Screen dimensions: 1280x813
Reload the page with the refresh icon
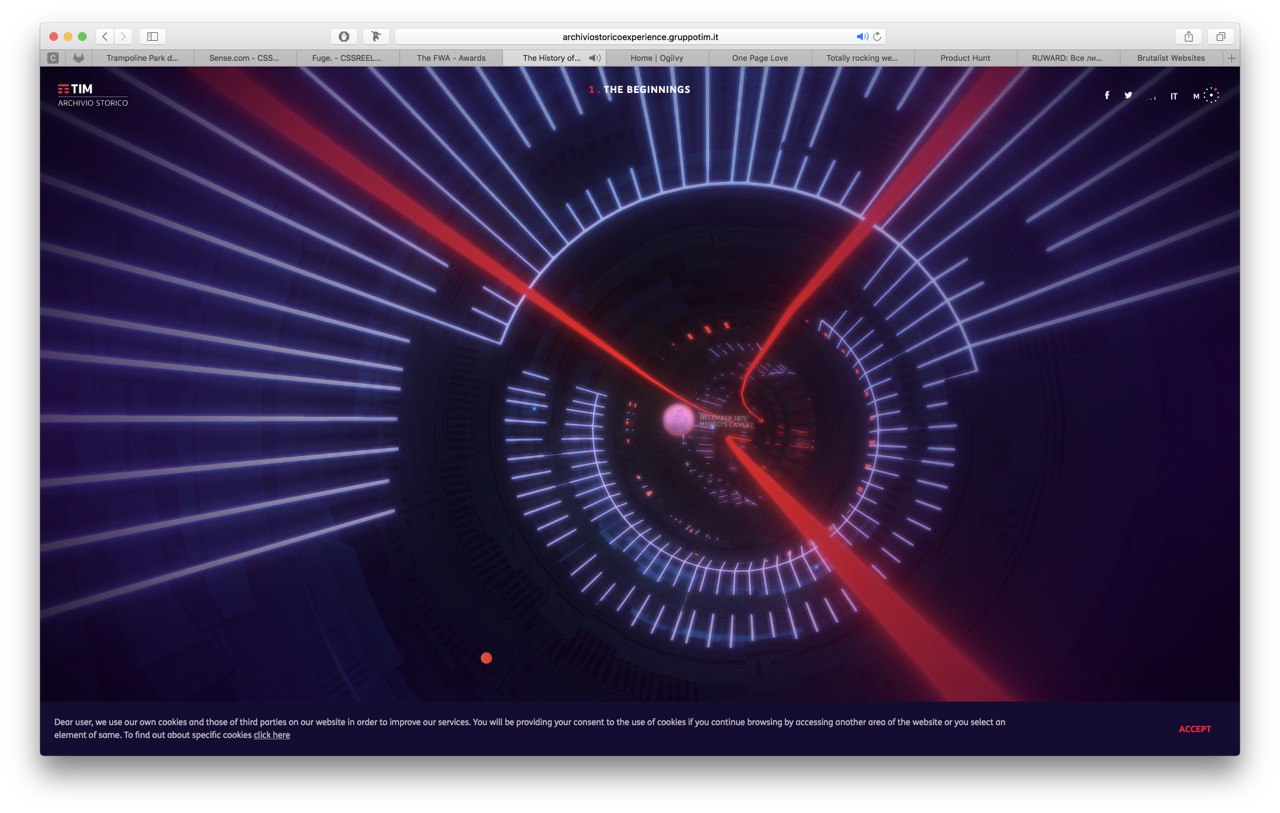(x=877, y=36)
